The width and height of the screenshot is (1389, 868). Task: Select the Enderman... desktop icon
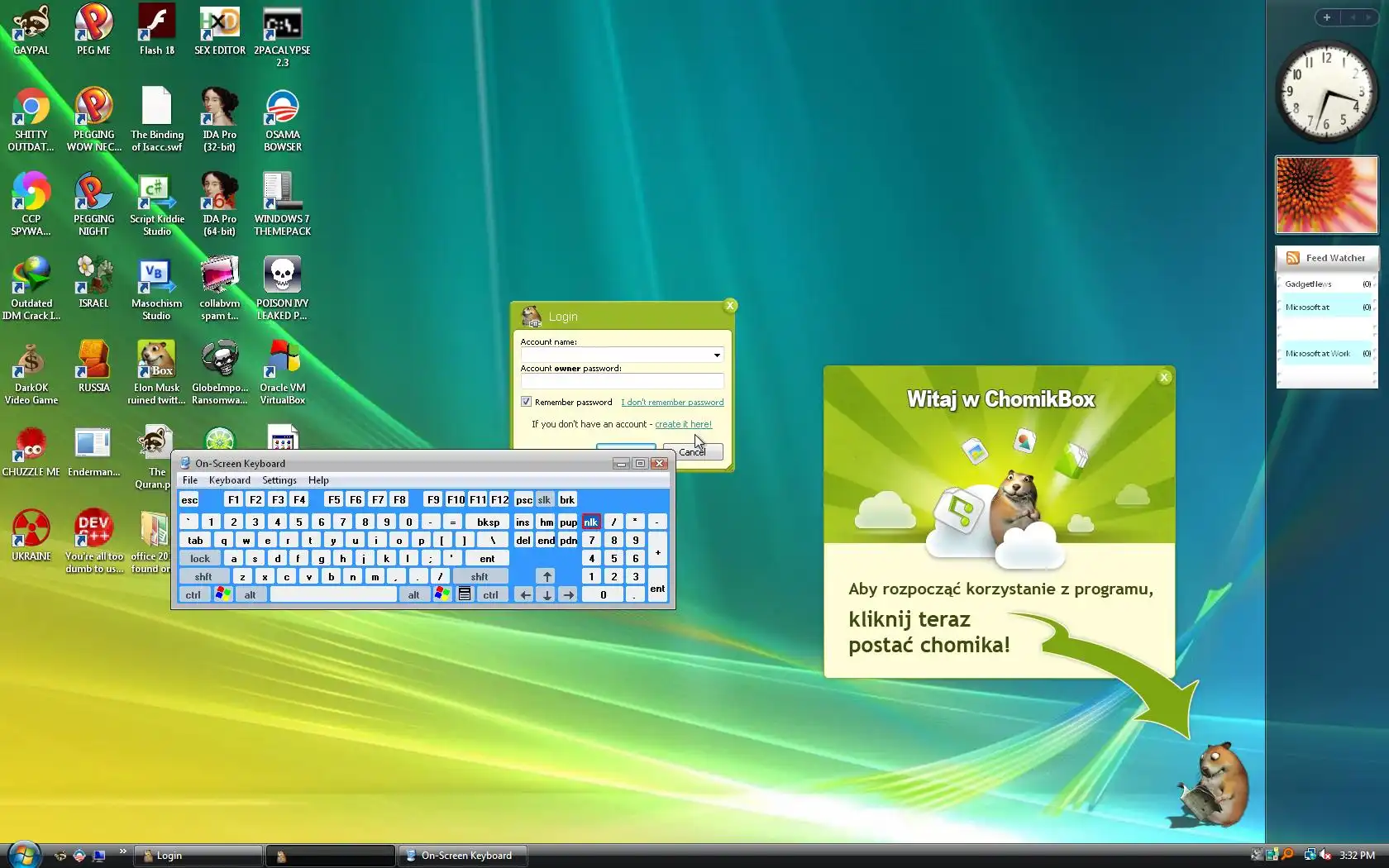pyautogui.click(x=93, y=451)
